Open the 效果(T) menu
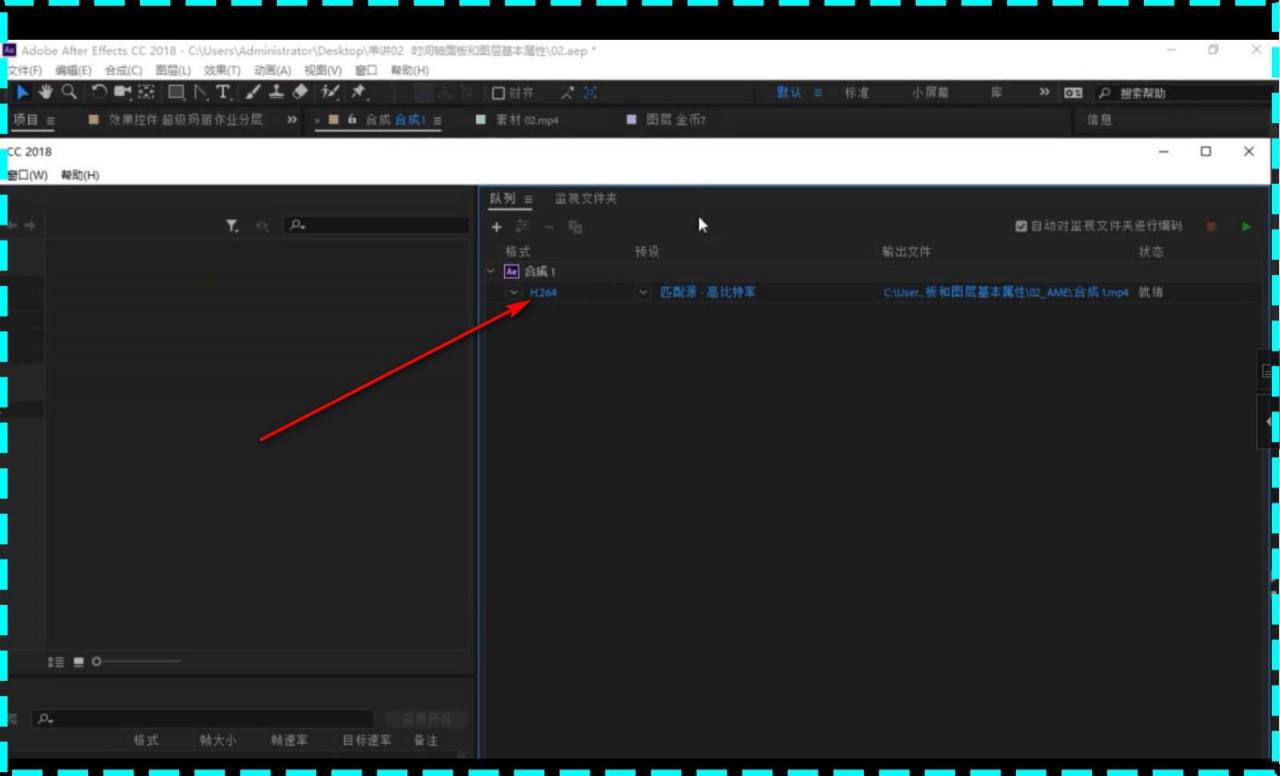This screenshot has width=1280, height=776. coord(222,71)
